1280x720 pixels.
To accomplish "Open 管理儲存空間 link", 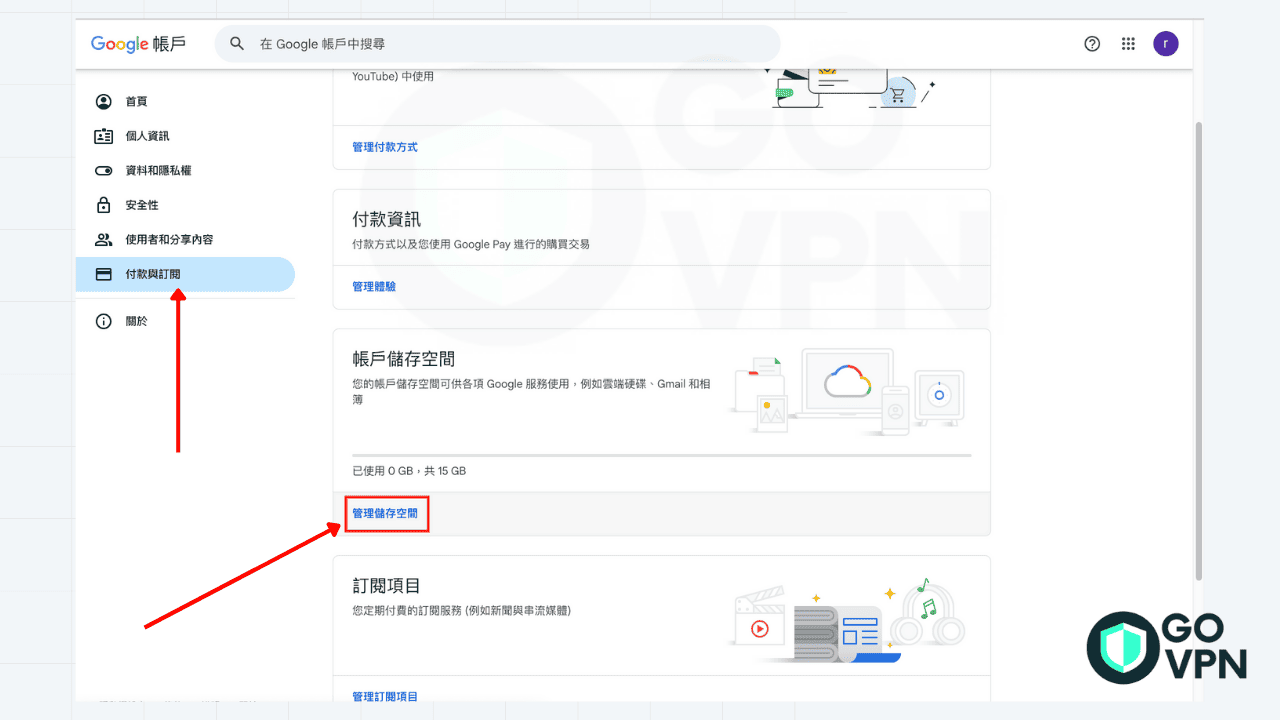I will (x=386, y=513).
